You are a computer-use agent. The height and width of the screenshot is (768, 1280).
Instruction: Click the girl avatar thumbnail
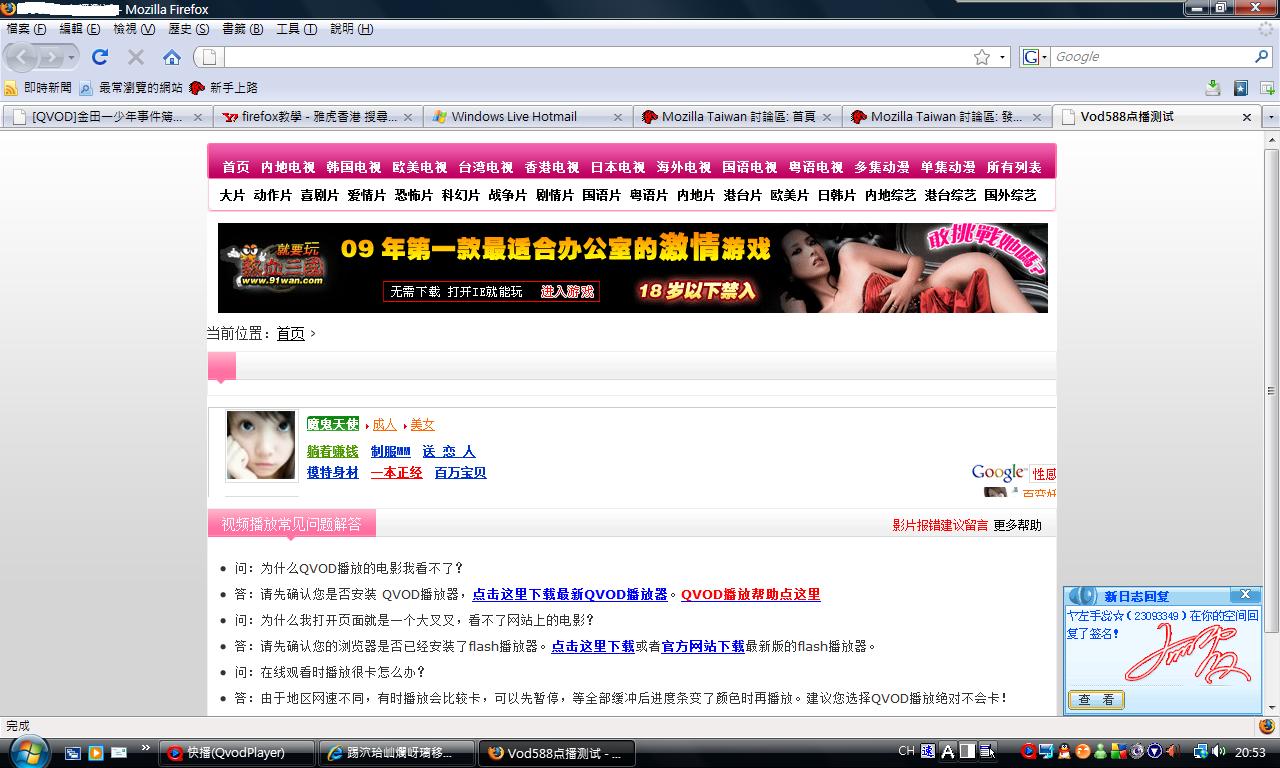pos(261,445)
